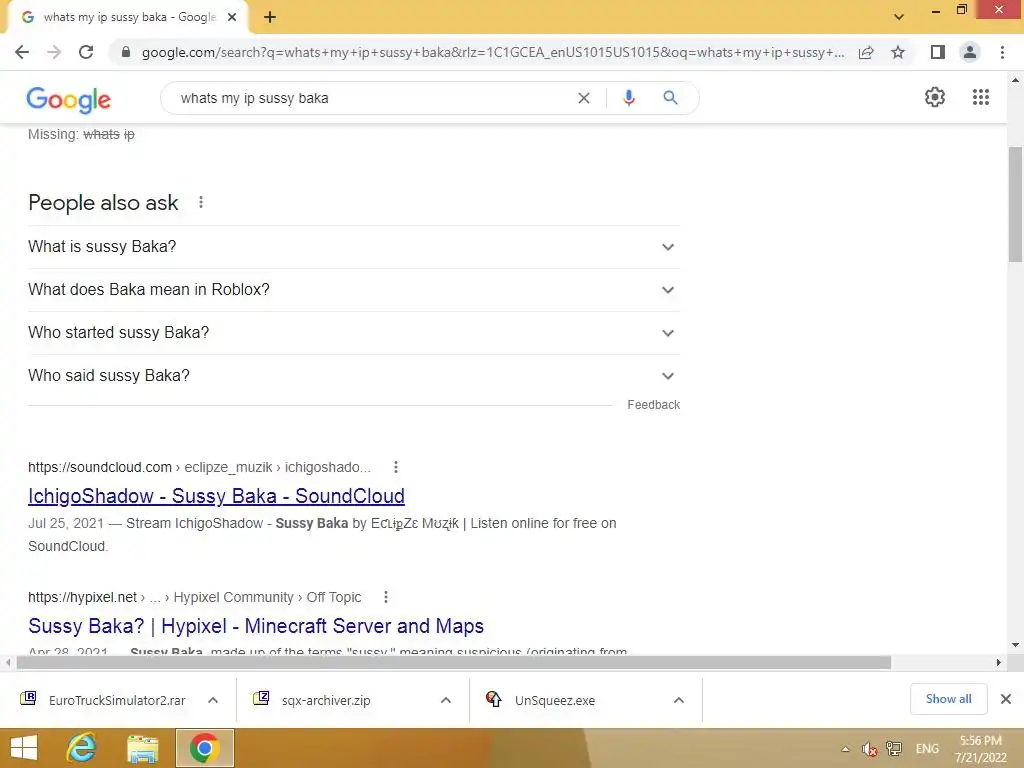Screen dimensions: 1024x768
Task: Share this page icon in address bar
Action: tap(866, 52)
